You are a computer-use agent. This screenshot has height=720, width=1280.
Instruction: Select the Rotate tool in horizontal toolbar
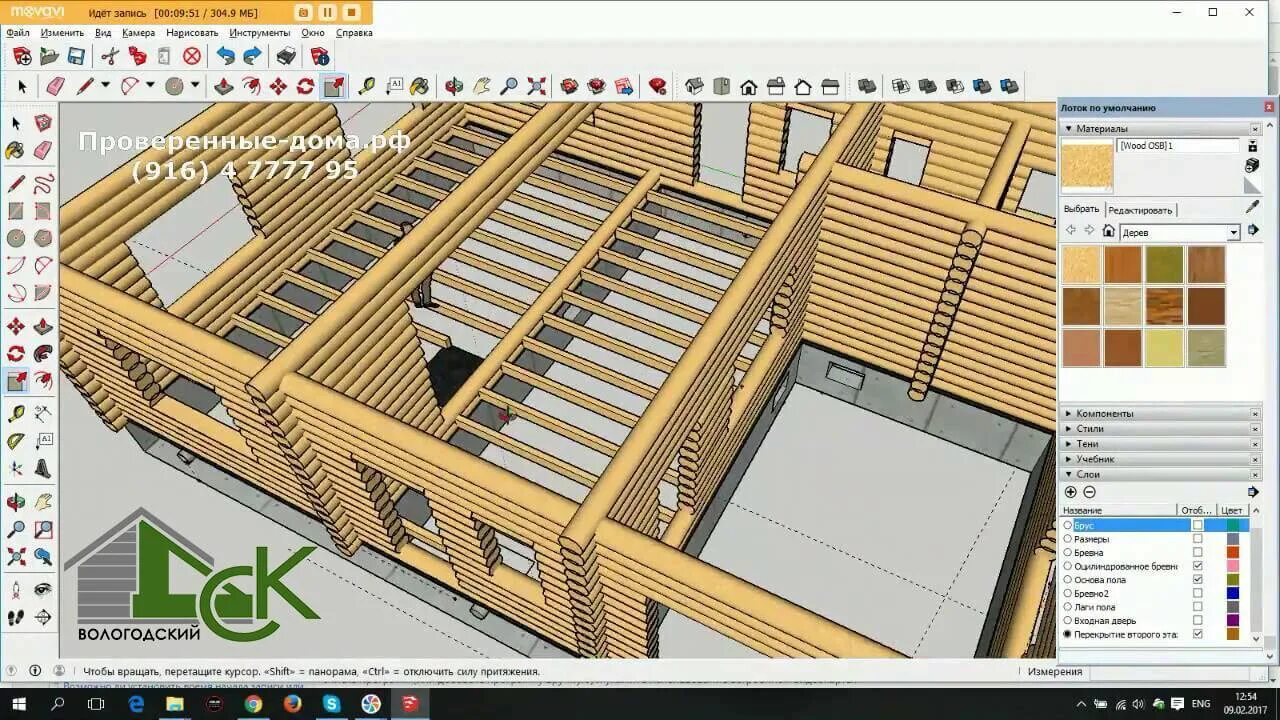click(x=305, y=86)
